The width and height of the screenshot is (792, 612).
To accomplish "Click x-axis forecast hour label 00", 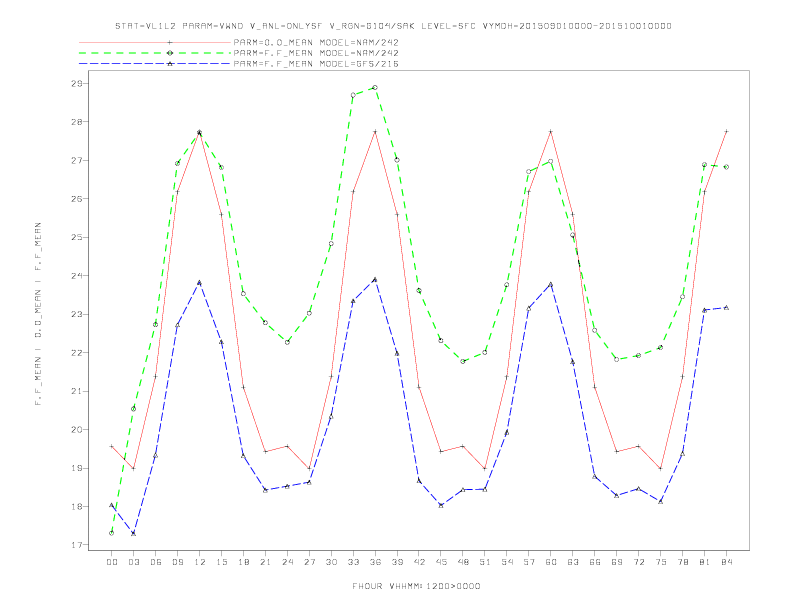I will pos(112,562).
